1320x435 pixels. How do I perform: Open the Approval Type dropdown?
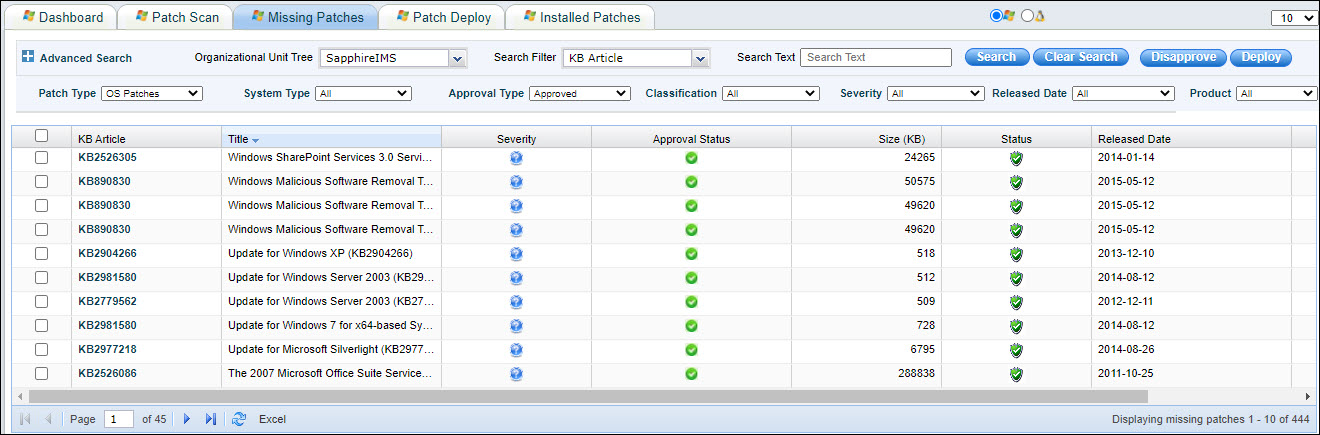coord(579,93)
